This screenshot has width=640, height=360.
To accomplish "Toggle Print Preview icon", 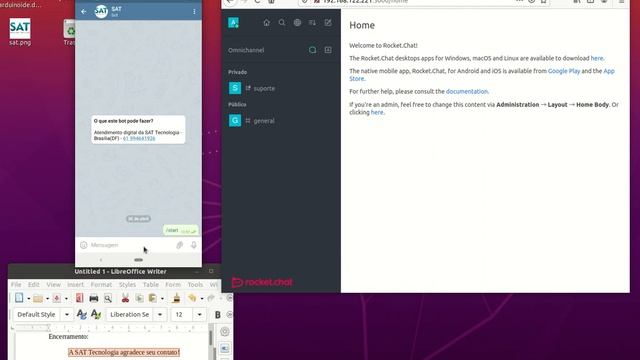I will 108,298.
